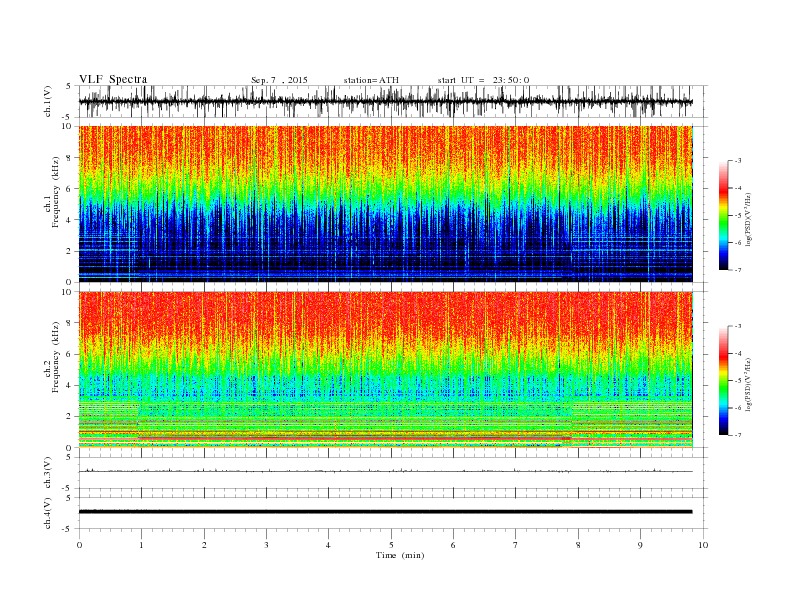This screenshot has width=792, height=612.
Task: Click the ch.1 spectrogram color scale bar
Action: (723, 215)
